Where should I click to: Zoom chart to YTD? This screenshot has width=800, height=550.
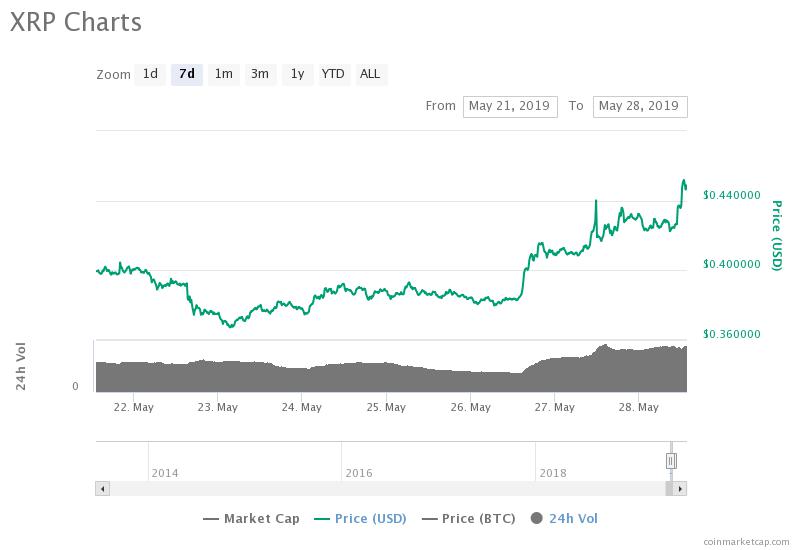(334, 74)
